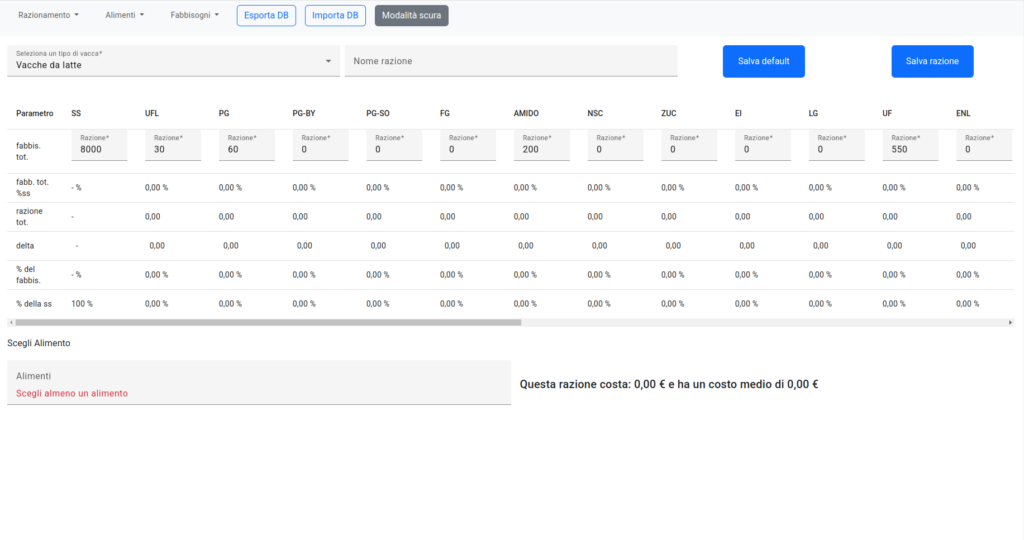Screen dimensions: 1024x540
Task: Focus the UF ration input showing 550
Action: pyautogui.click(x=910, y=149)
